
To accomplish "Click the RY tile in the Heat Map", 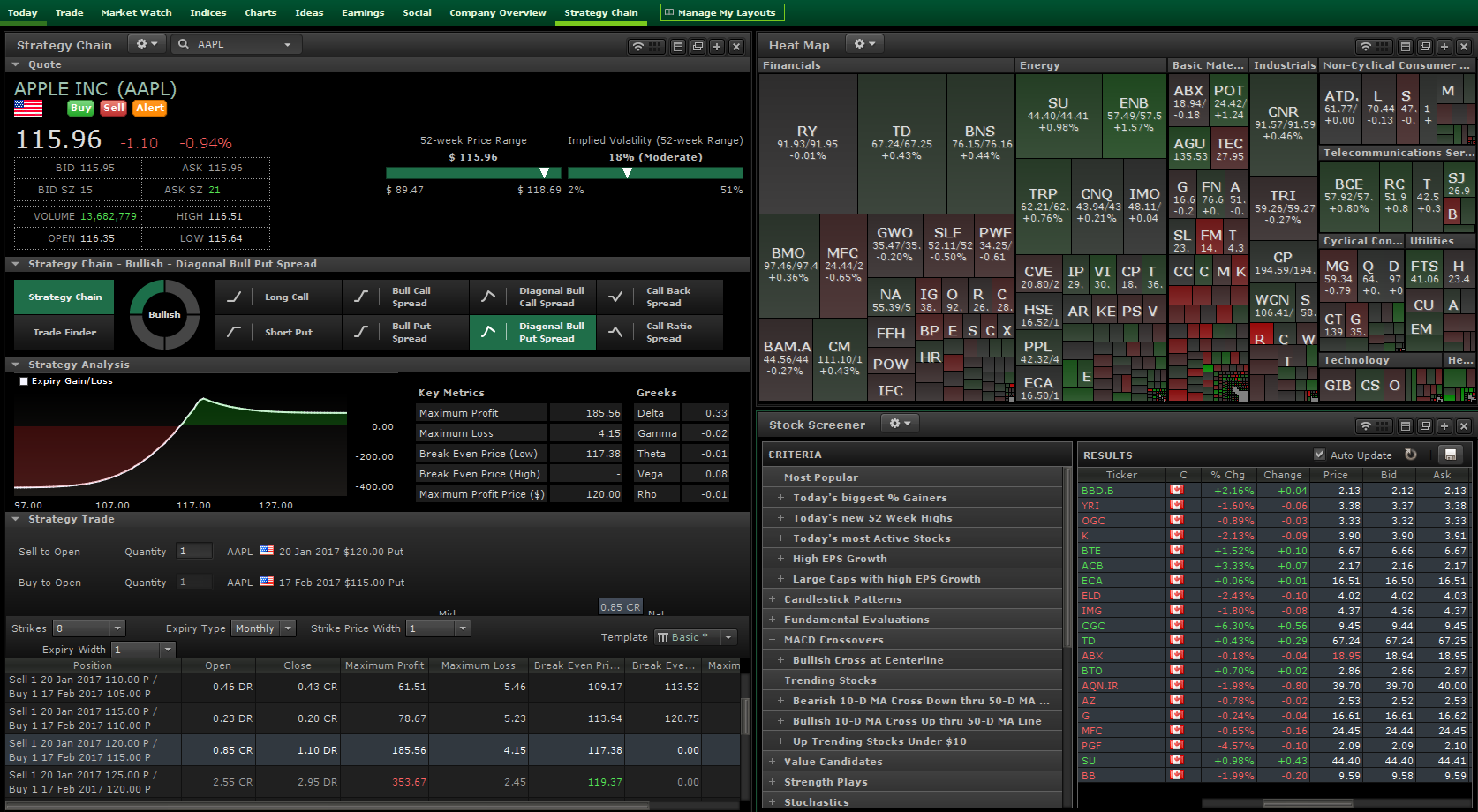I will 808,143.
